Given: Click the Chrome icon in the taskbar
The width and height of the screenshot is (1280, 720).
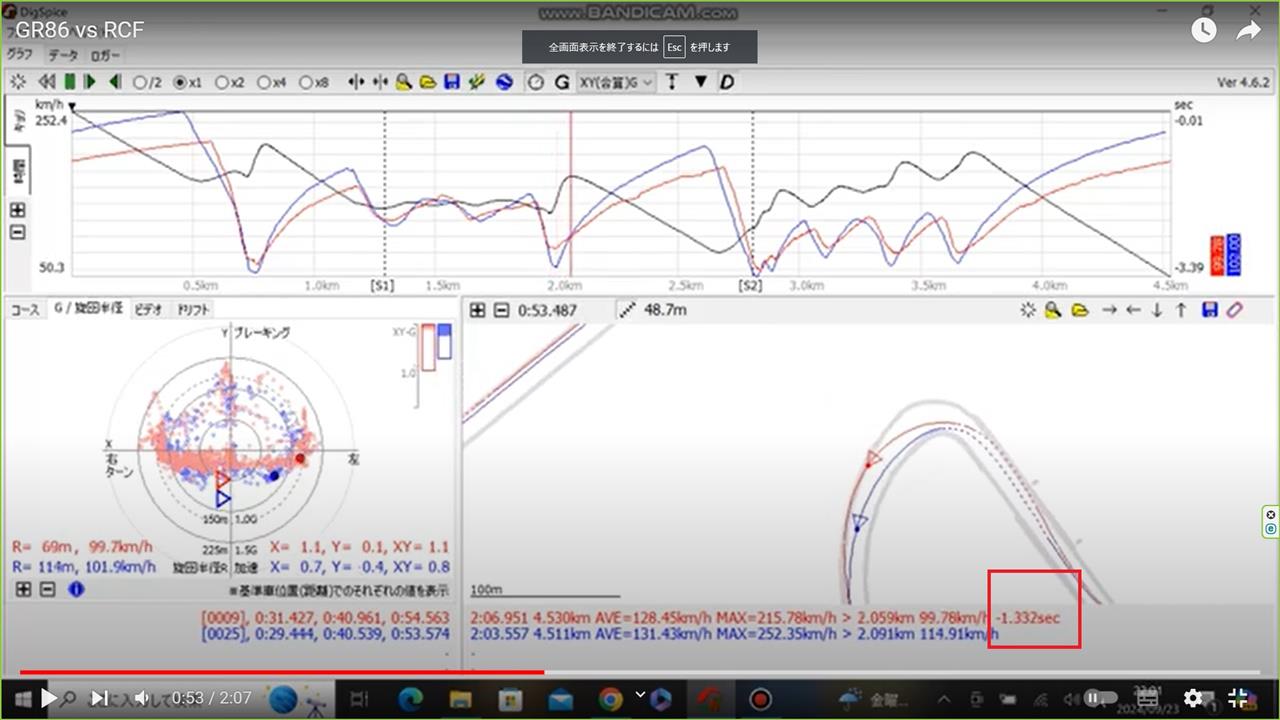Looking at the screenshot, I should coord(611,698).
